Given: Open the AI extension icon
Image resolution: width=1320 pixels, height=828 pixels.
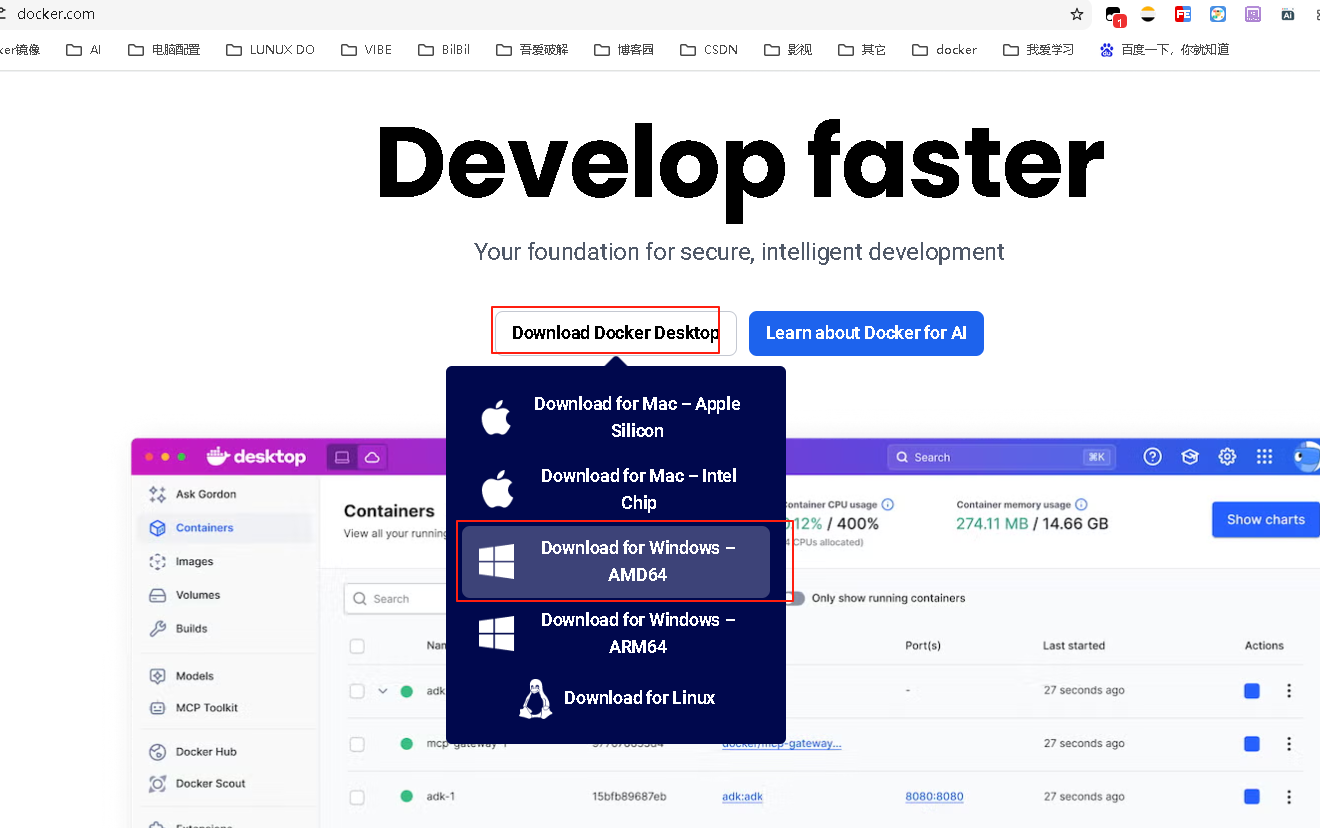Looking at the screenshot, I should pyautogui.click(x=1288, y=14).
